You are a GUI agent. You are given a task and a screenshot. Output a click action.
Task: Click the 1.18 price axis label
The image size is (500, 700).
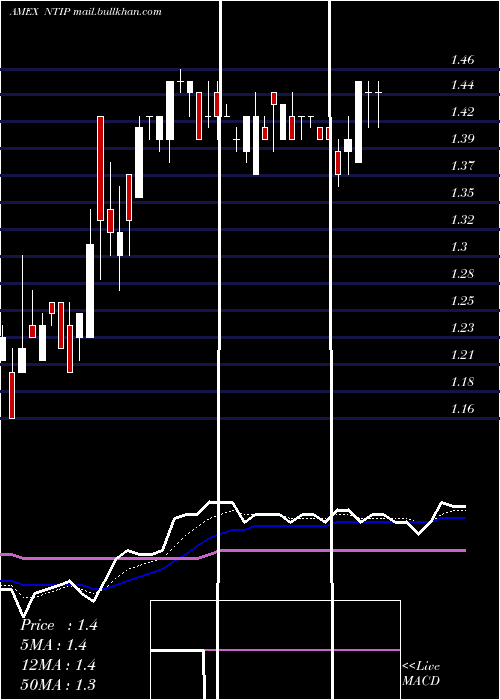point(462,382)
